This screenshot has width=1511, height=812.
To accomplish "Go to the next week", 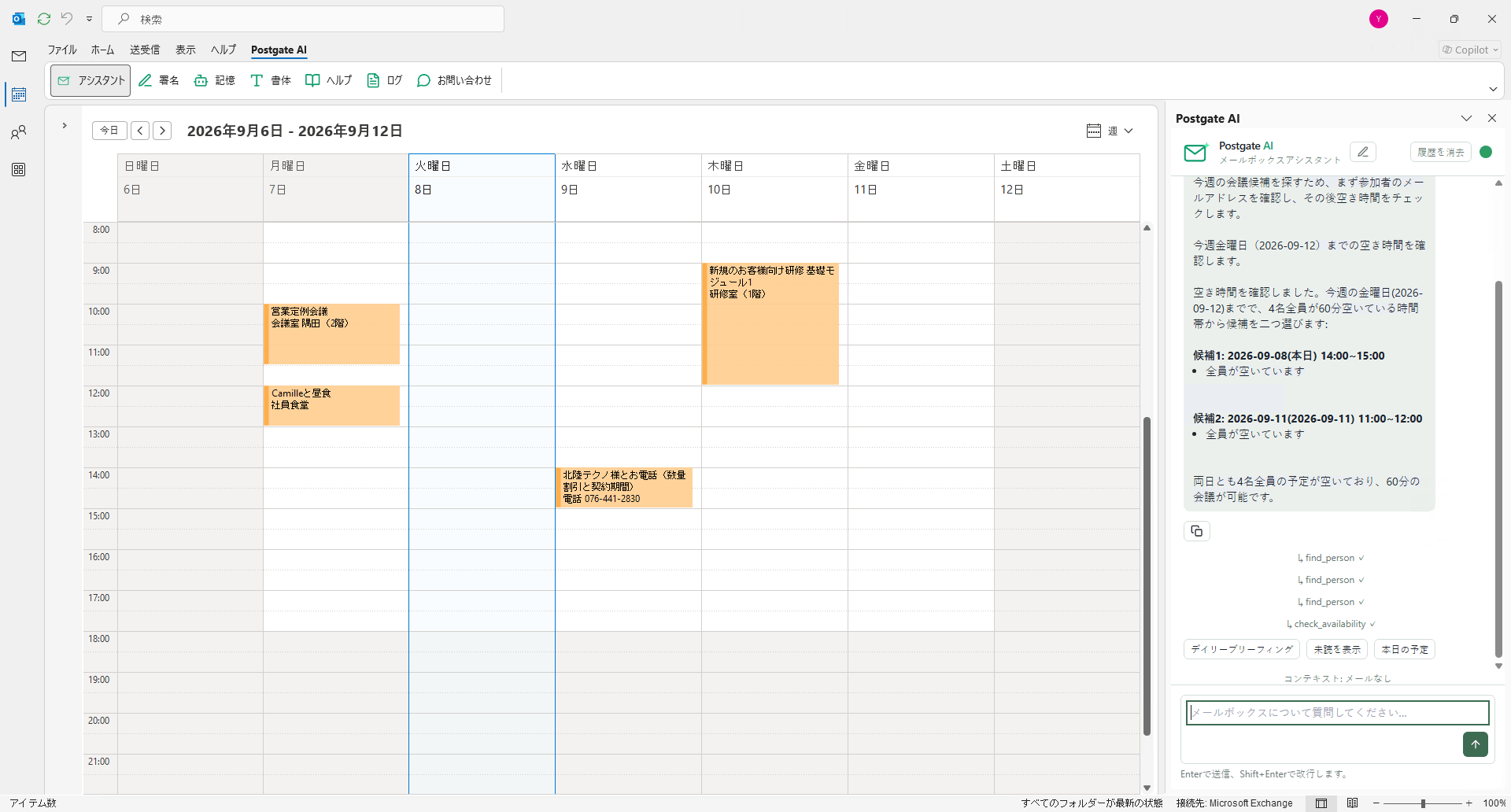I will click(162, 131).
